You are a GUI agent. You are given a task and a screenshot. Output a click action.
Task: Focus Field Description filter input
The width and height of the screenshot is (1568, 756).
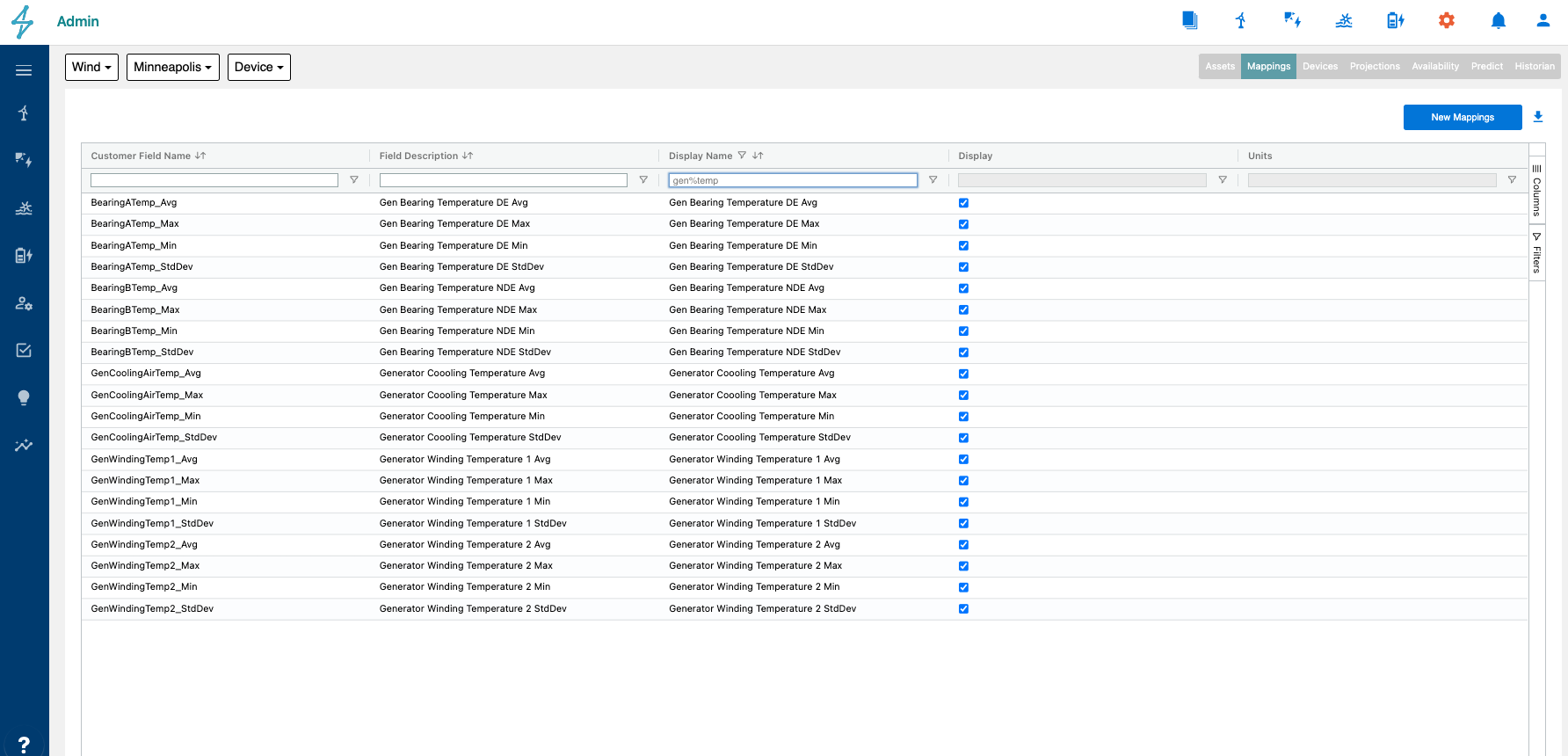click(x=504, y=180)
